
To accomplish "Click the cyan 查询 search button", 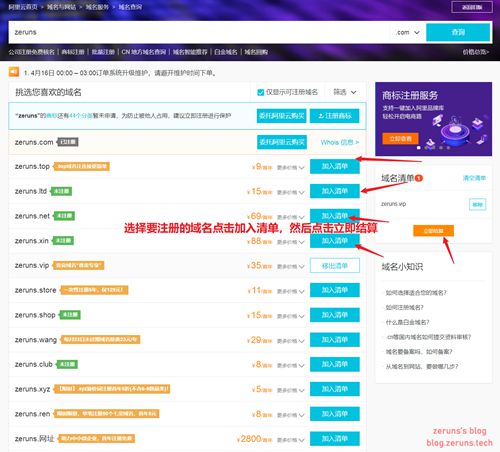I will [x=458, y=32].
